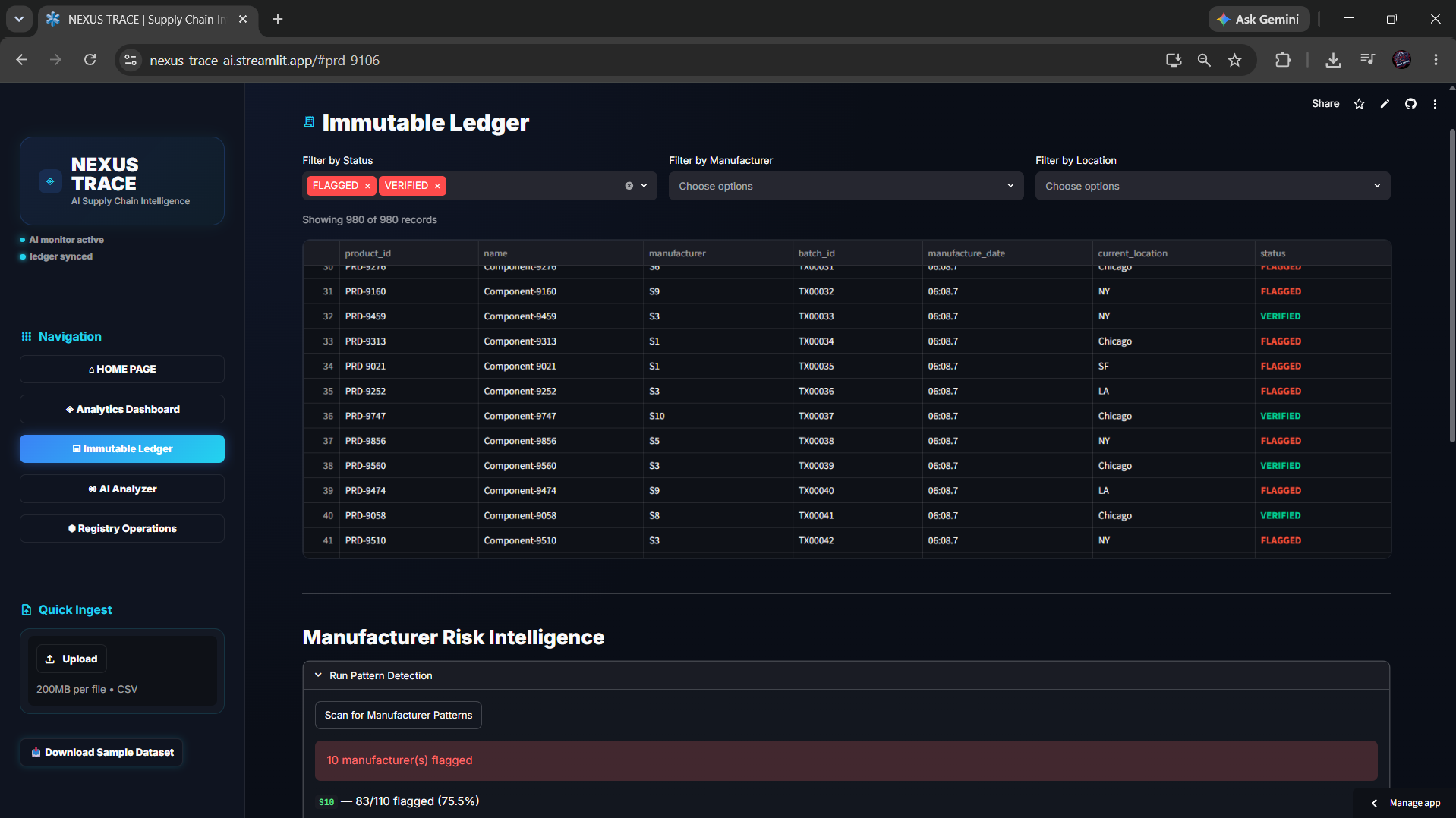
Task: Open the Filter by Location dropdown
Action: [x=1212, y=186]
